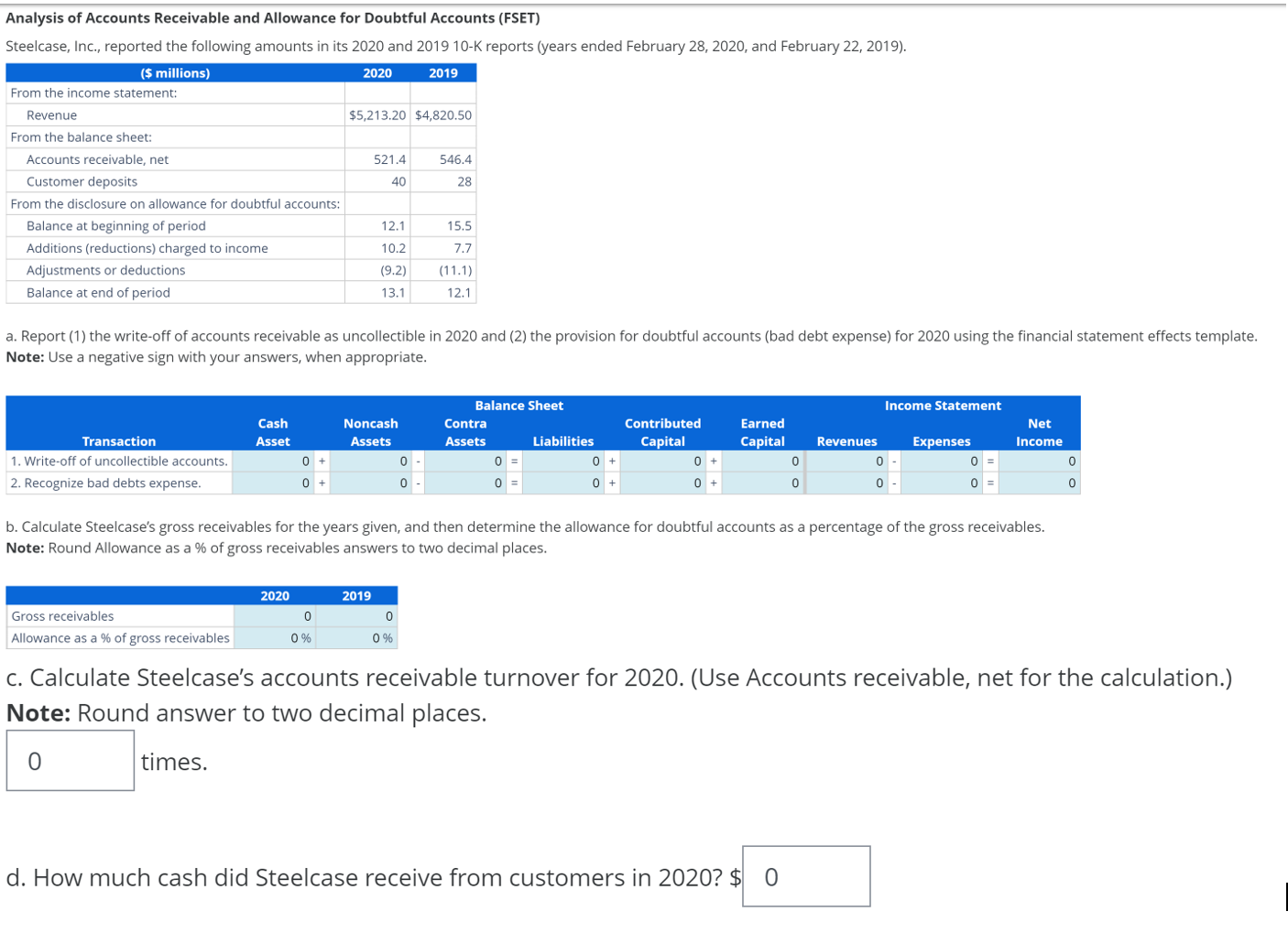Click the Earned Capital field for write-off row
This screenshot has height=933, width=1288.
click(x=760, y=461)
